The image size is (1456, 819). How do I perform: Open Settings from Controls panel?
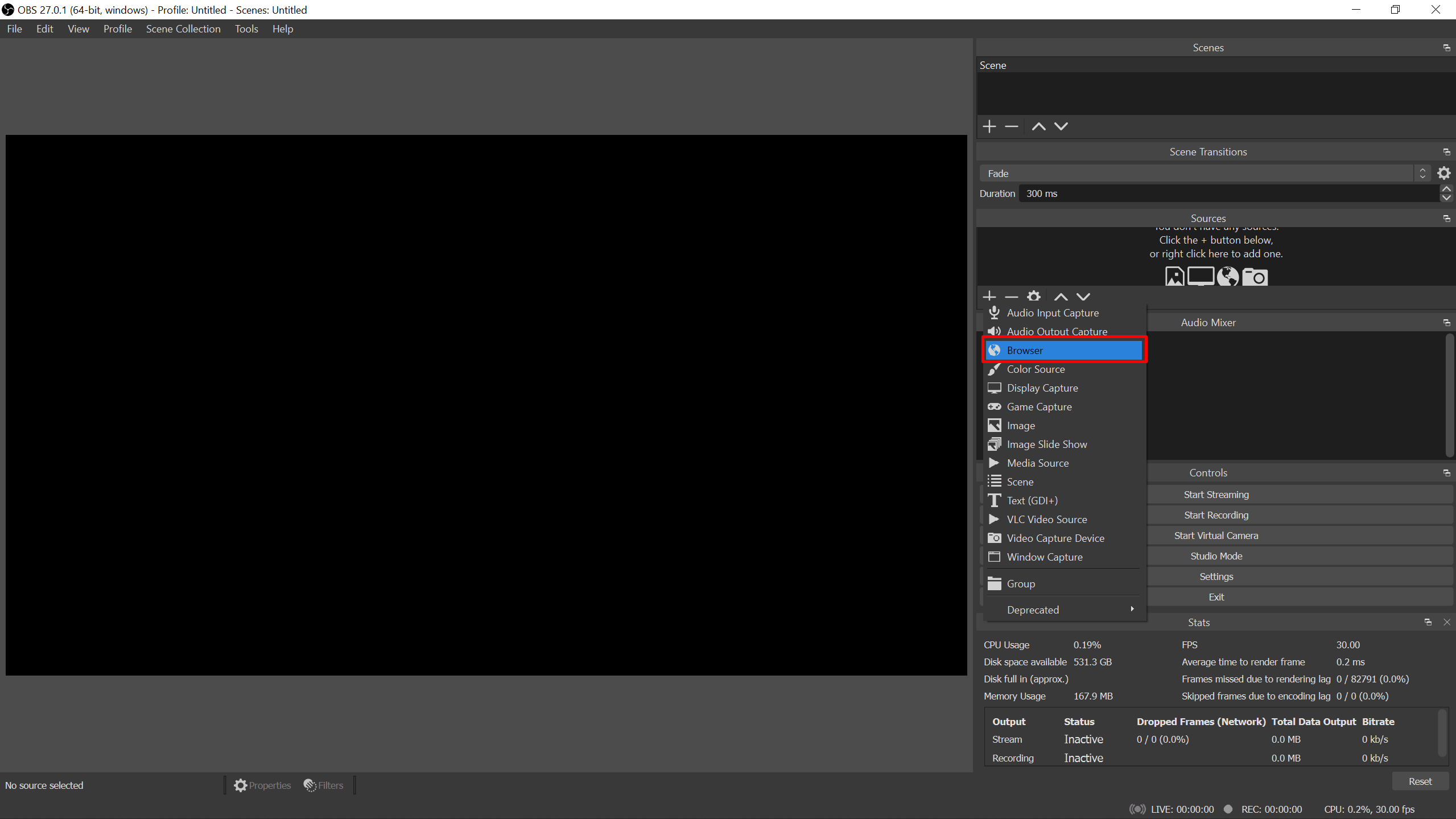click(x=1216, y=577)
